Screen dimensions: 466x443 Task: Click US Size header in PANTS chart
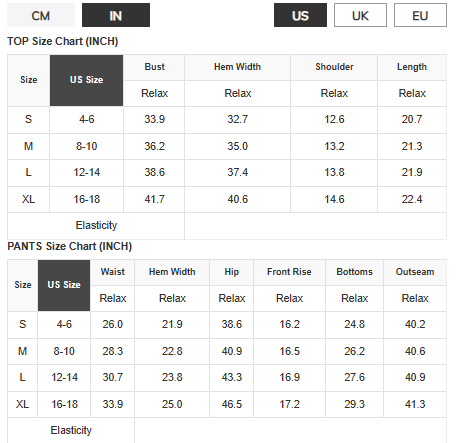pos(64,285)
